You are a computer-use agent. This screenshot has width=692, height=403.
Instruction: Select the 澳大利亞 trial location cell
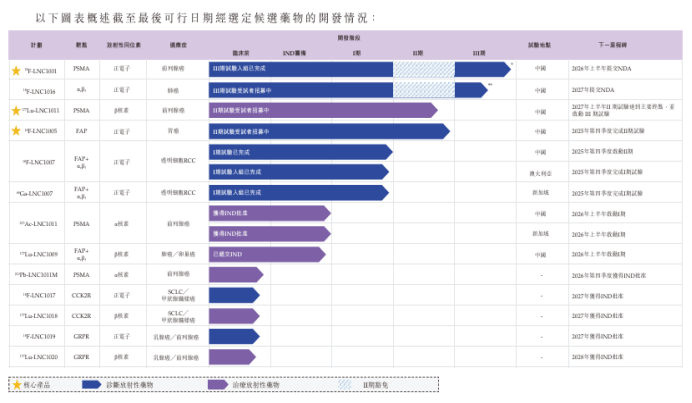540,173
